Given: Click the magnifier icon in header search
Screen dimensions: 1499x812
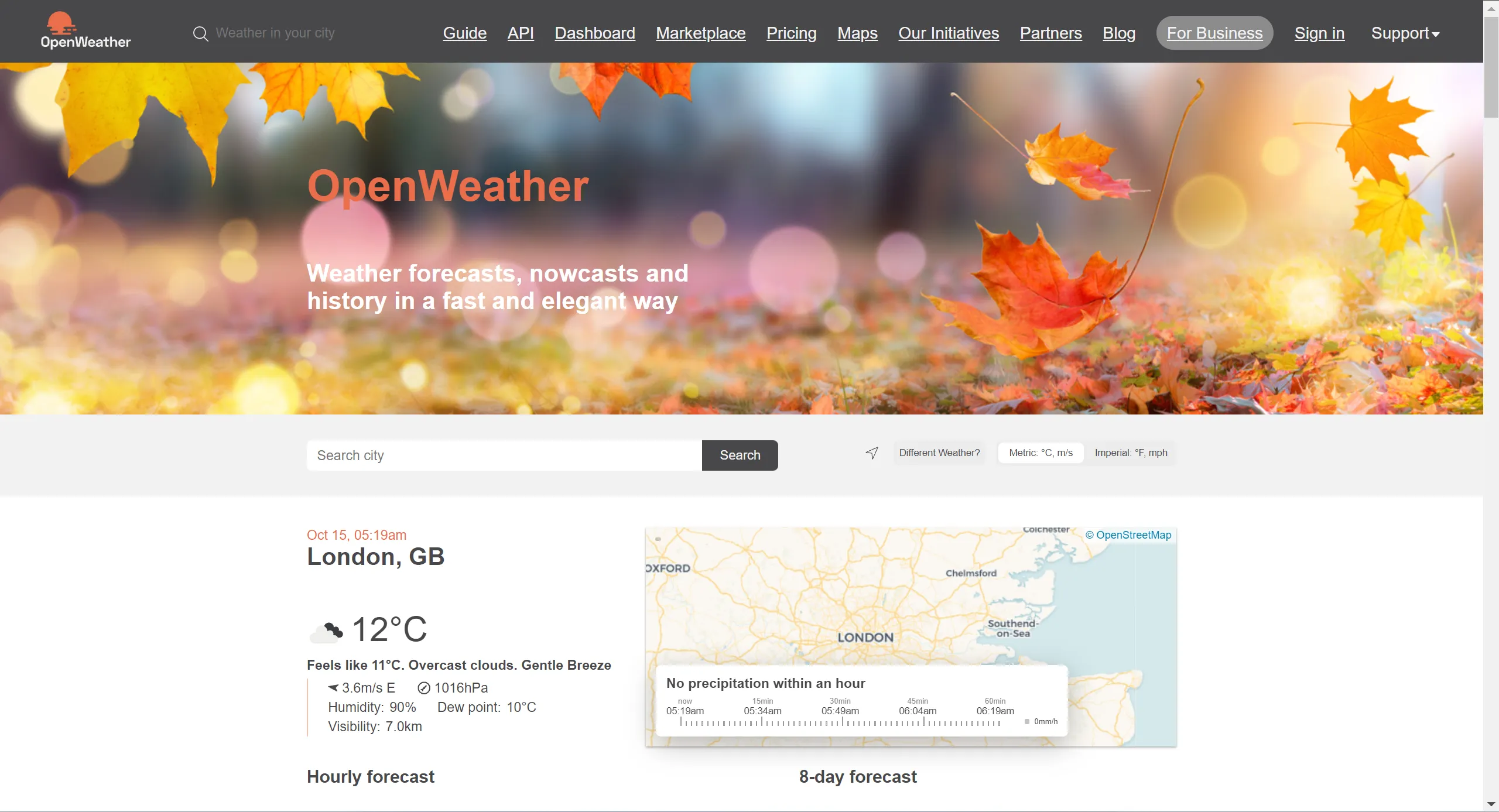Looking at the screenshot, I should tap(200, 34).
